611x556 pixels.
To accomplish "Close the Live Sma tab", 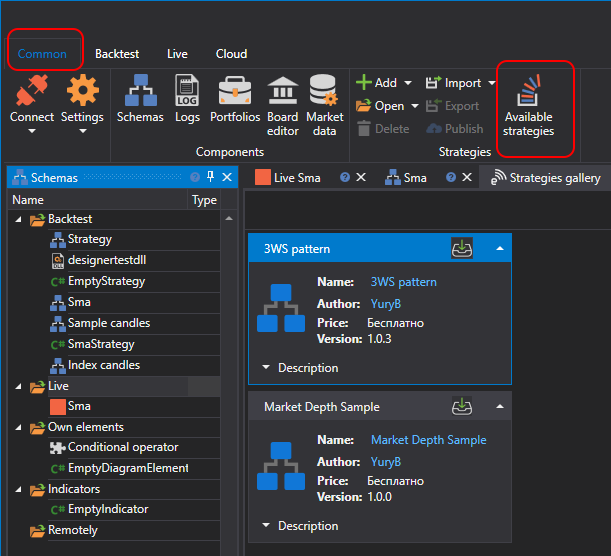I will click(361, 177).
